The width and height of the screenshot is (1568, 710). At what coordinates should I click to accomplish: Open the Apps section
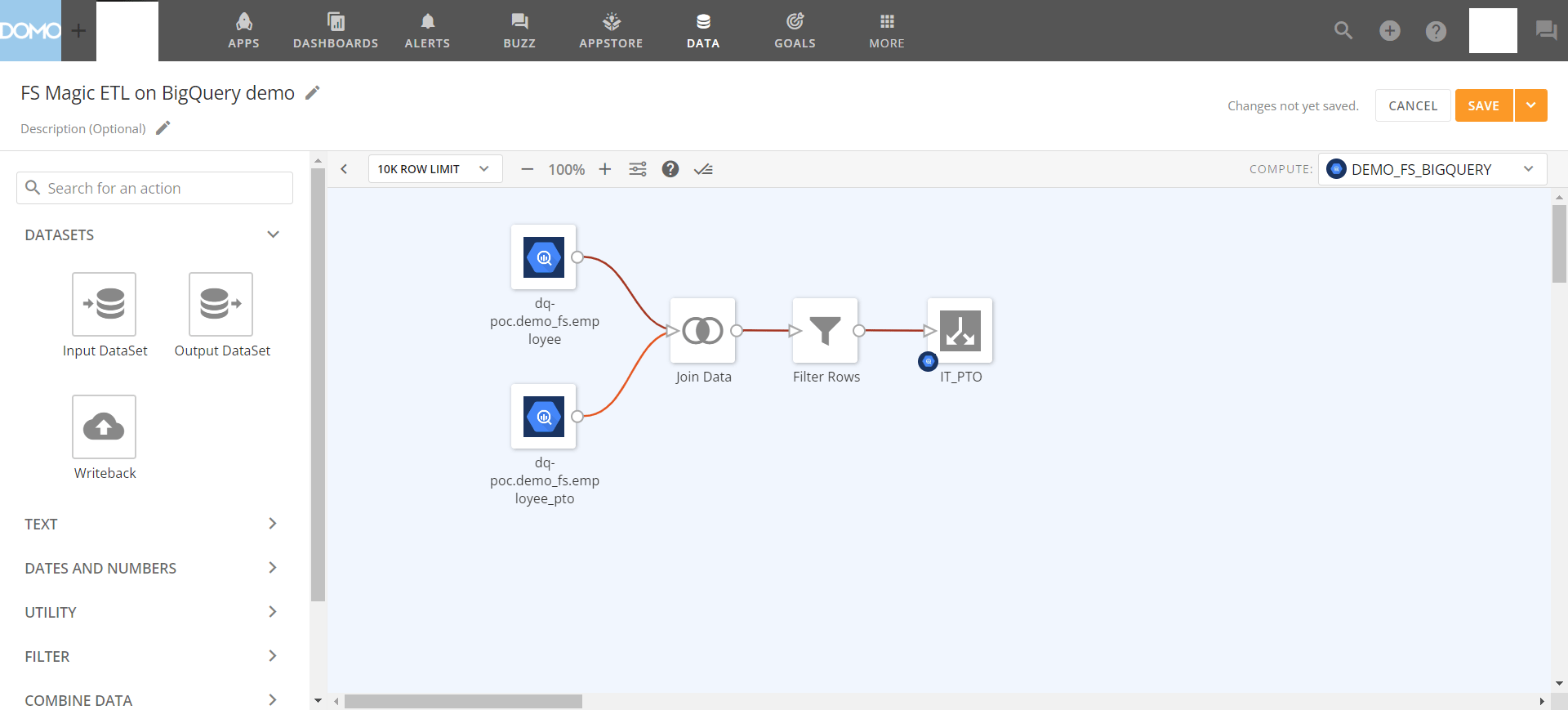pyautogui.click(x=243, y=30)
